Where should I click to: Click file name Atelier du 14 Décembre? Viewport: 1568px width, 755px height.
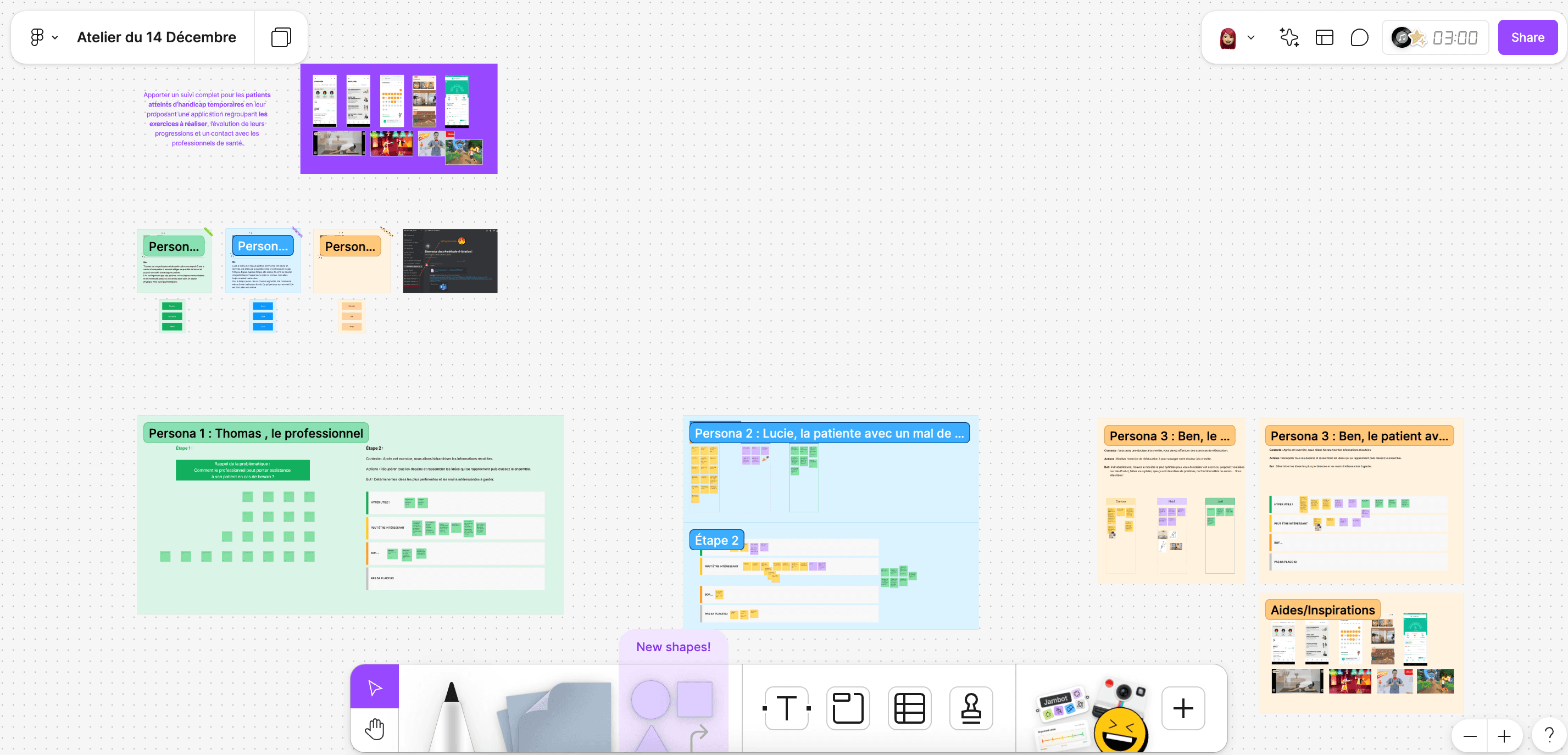(157, 38)
